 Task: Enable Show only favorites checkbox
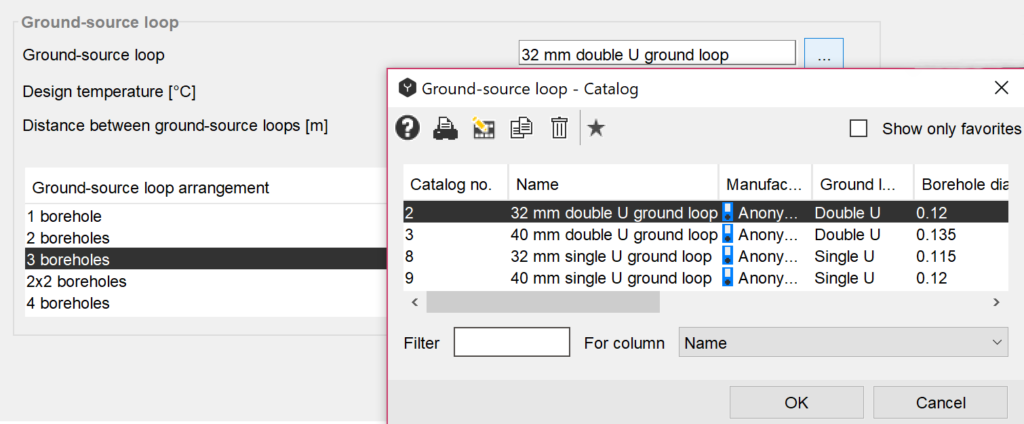(858, 128)
